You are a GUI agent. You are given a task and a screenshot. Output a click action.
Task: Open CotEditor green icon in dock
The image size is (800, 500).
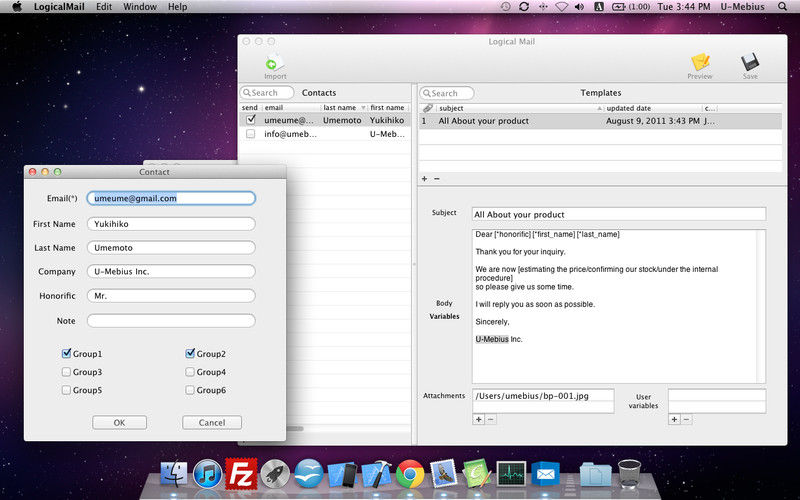tap(477, 474)
